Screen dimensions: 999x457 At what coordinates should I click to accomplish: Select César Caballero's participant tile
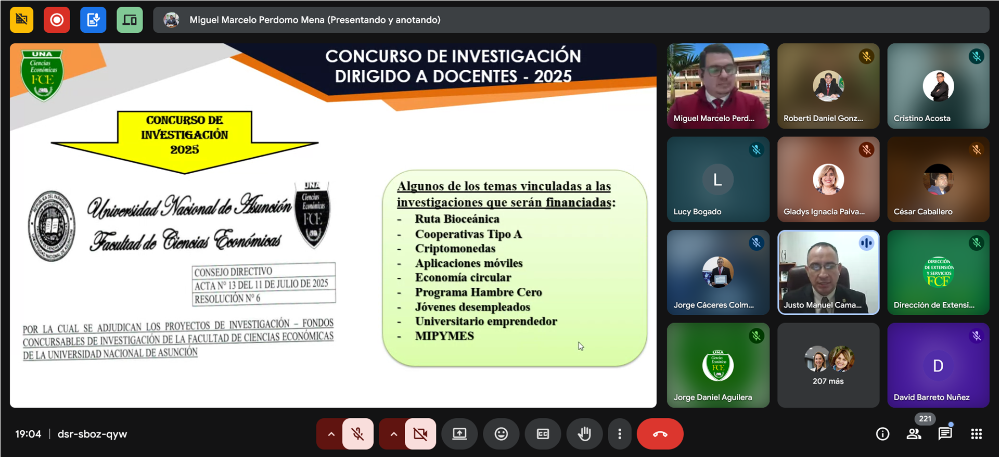pyautogui.click(x=938, y=179)
